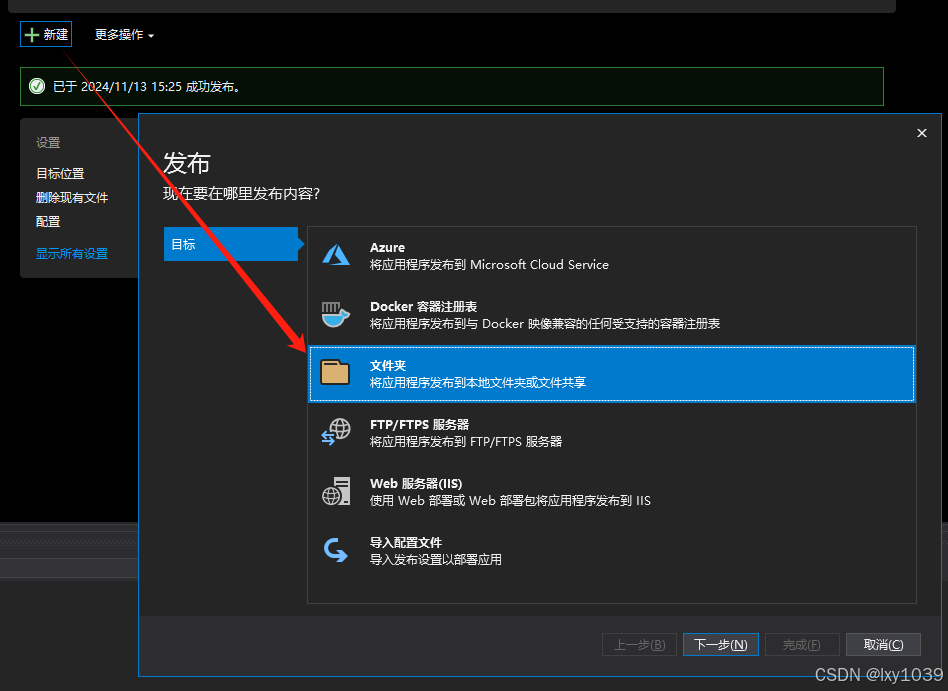This screenshot has width=948, height=691.
Task: Click the folder icon in the 文件夹 row
Action: tap(335, 372)
